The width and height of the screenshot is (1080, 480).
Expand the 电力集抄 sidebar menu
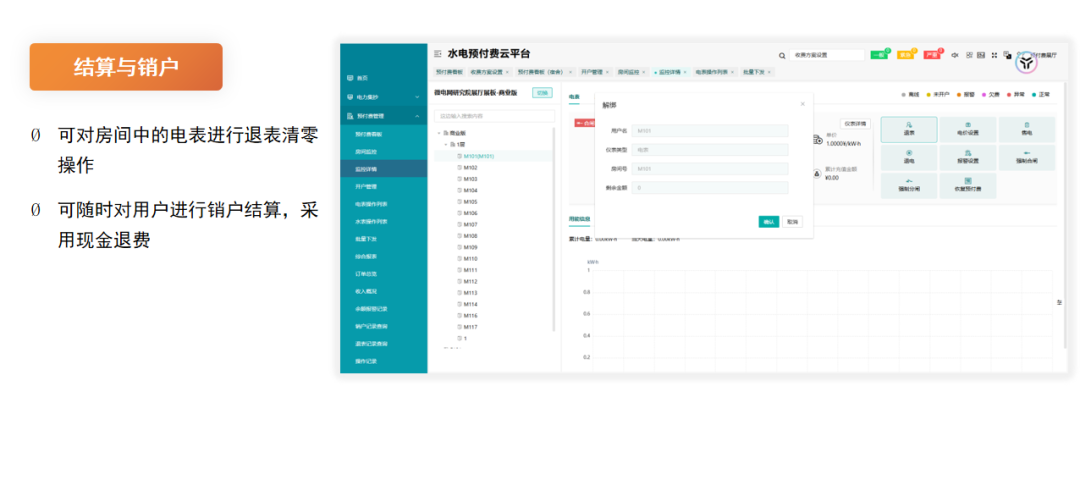pos(383,97)
